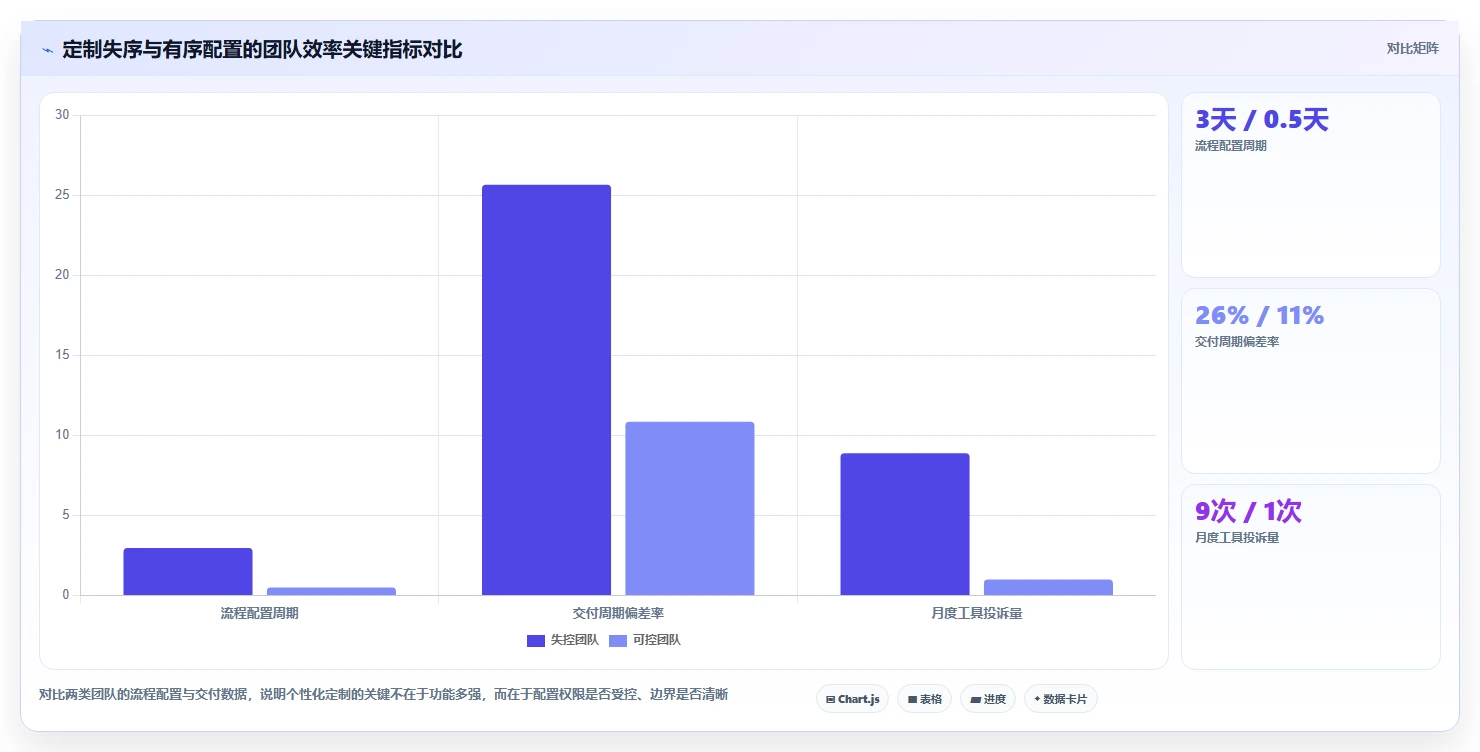Click the 交付周期偏差率 x-axis label
1480x752 pixels.
618,613
